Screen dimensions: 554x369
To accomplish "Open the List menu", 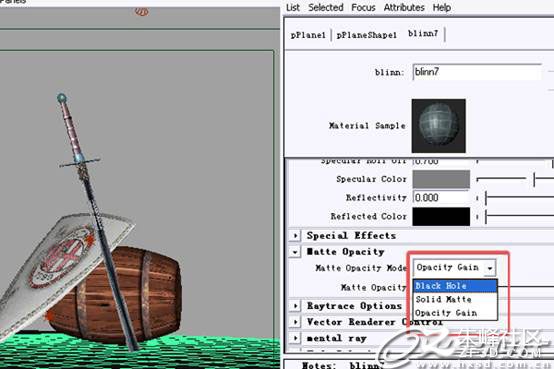I will 293,7.
